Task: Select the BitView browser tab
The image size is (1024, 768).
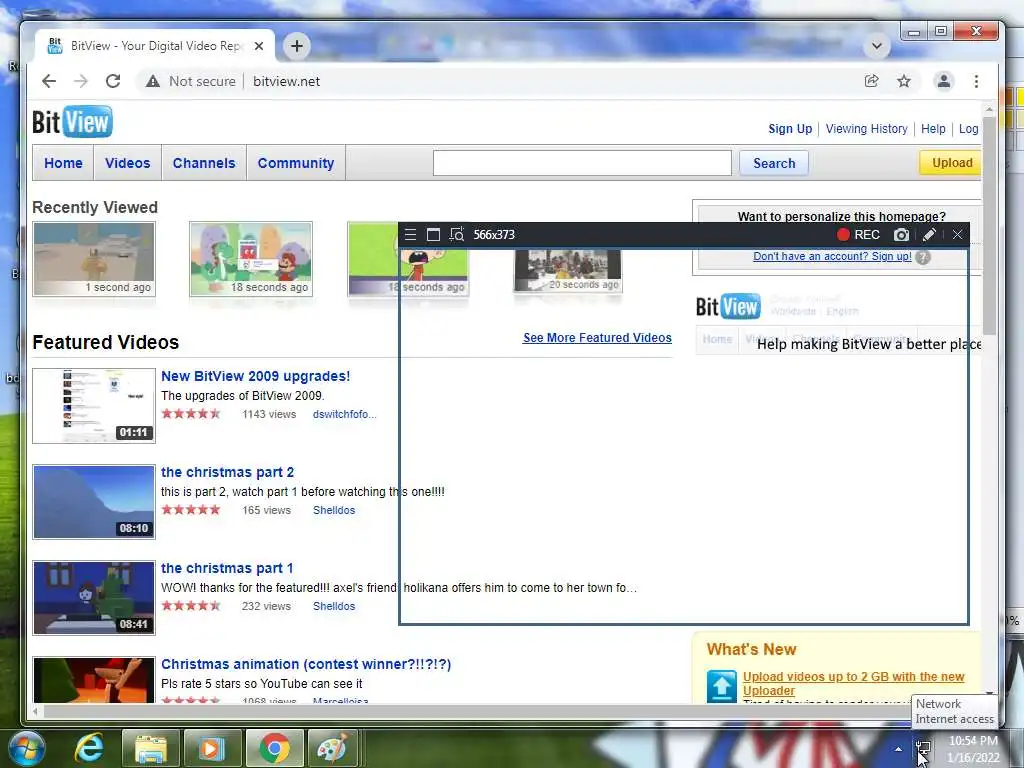Action: tap(153, 46)
